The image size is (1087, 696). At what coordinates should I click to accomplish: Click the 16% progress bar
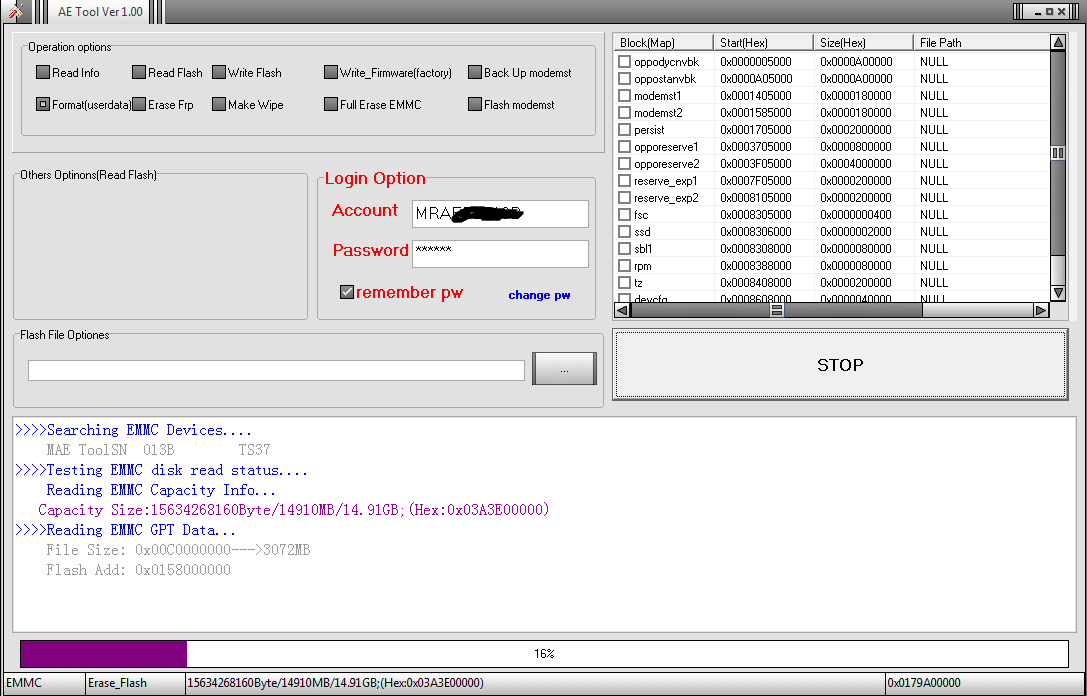pos(544,654)
